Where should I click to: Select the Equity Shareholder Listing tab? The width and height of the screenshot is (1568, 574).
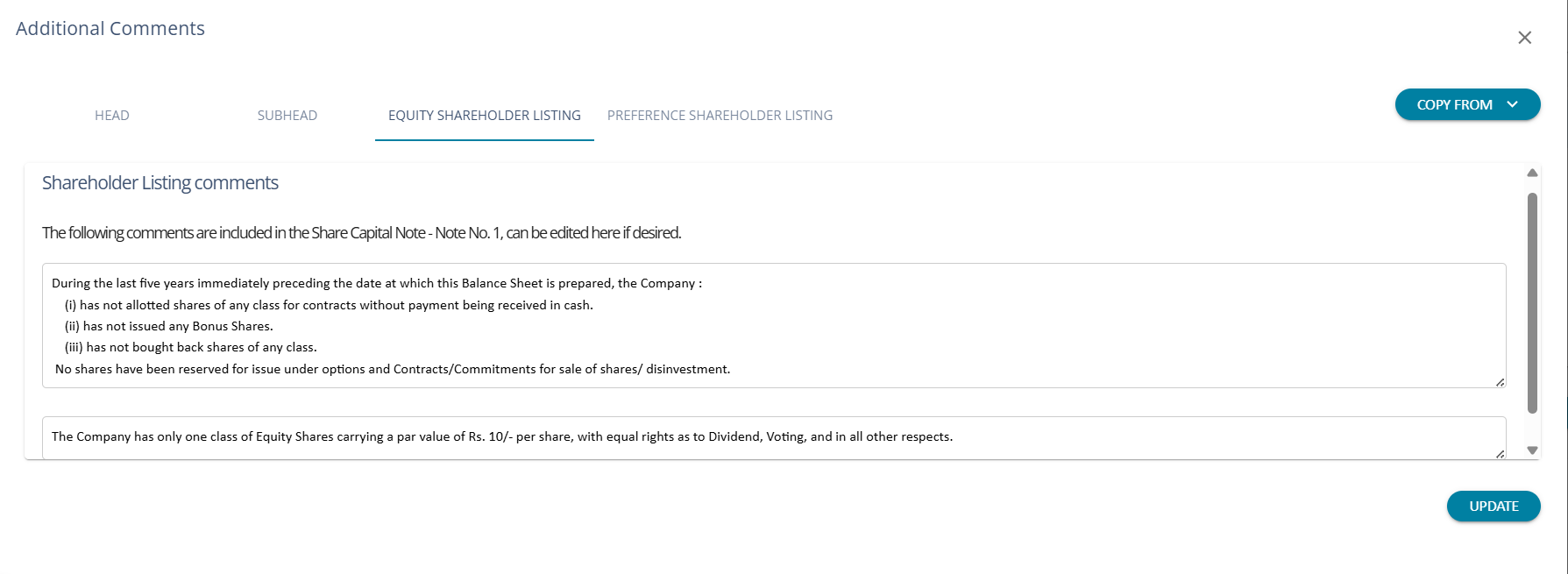tap(484, 116)
